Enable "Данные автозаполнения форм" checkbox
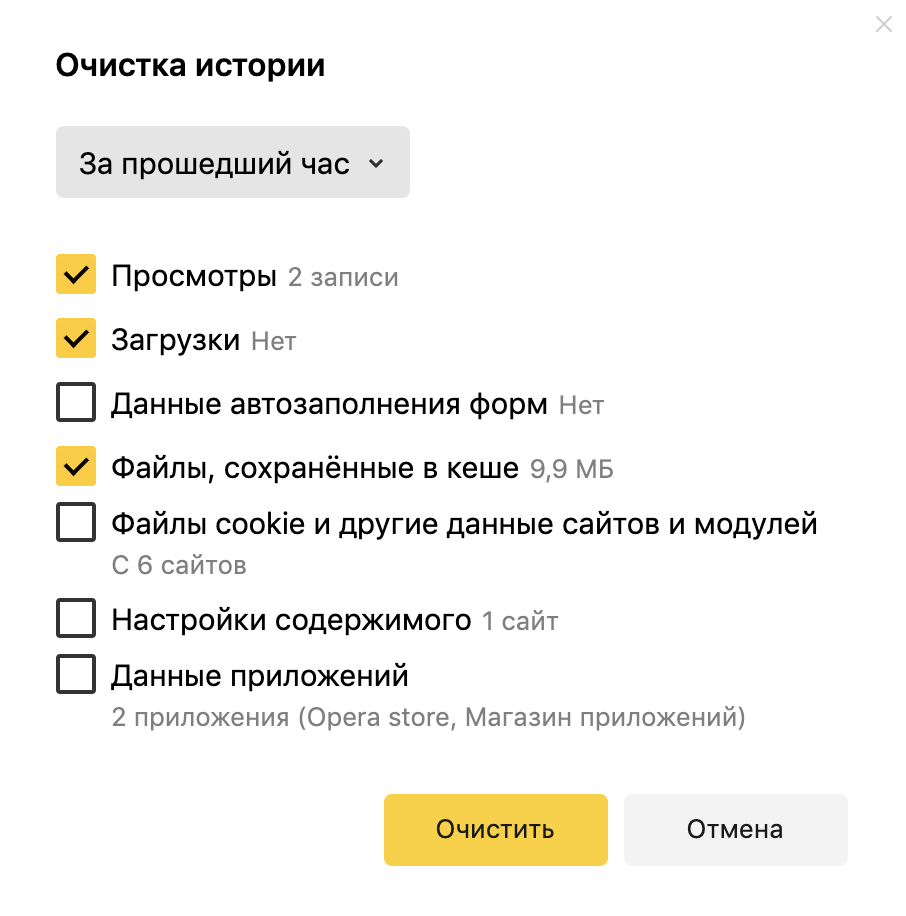This screenshot has width=906, height=916. 76,403
